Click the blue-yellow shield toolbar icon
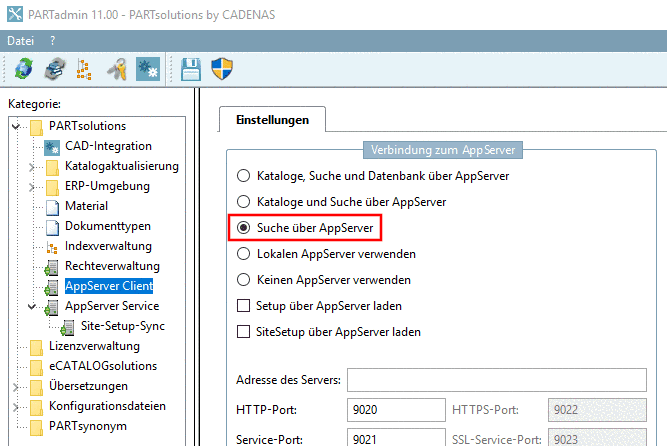Viewport: 667px width, 446px height. pyautogui.click(x=222, y=68)
